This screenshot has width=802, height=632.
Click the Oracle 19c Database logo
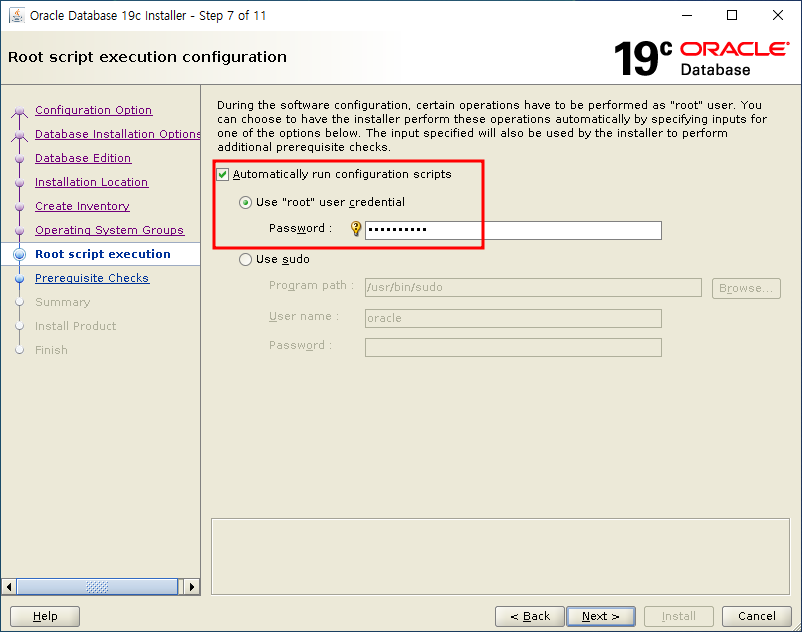click(701, 58)
